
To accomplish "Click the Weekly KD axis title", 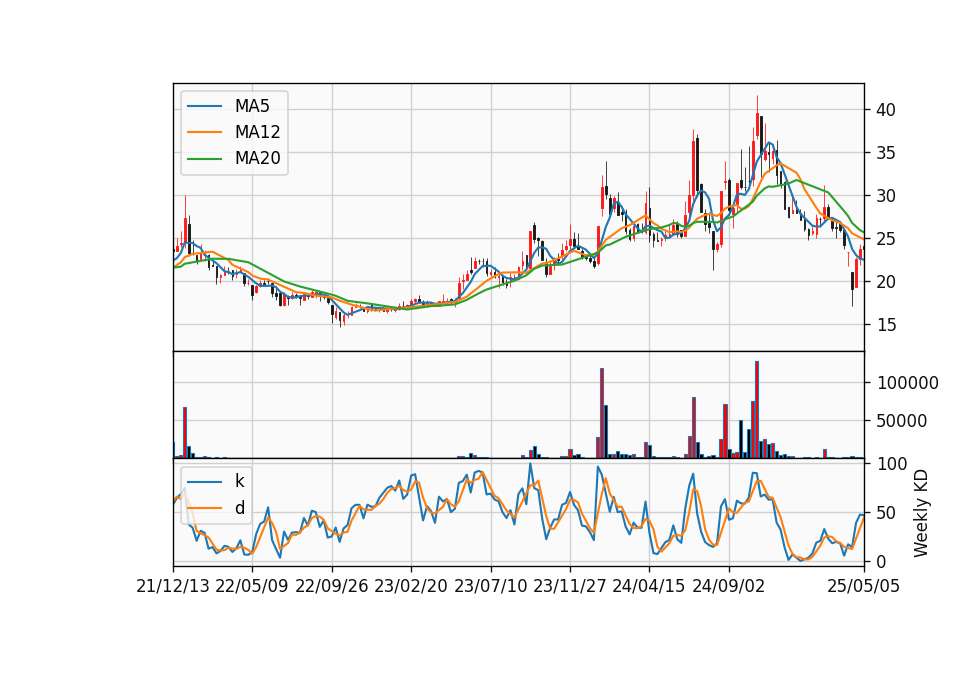I will click(921, 513).
